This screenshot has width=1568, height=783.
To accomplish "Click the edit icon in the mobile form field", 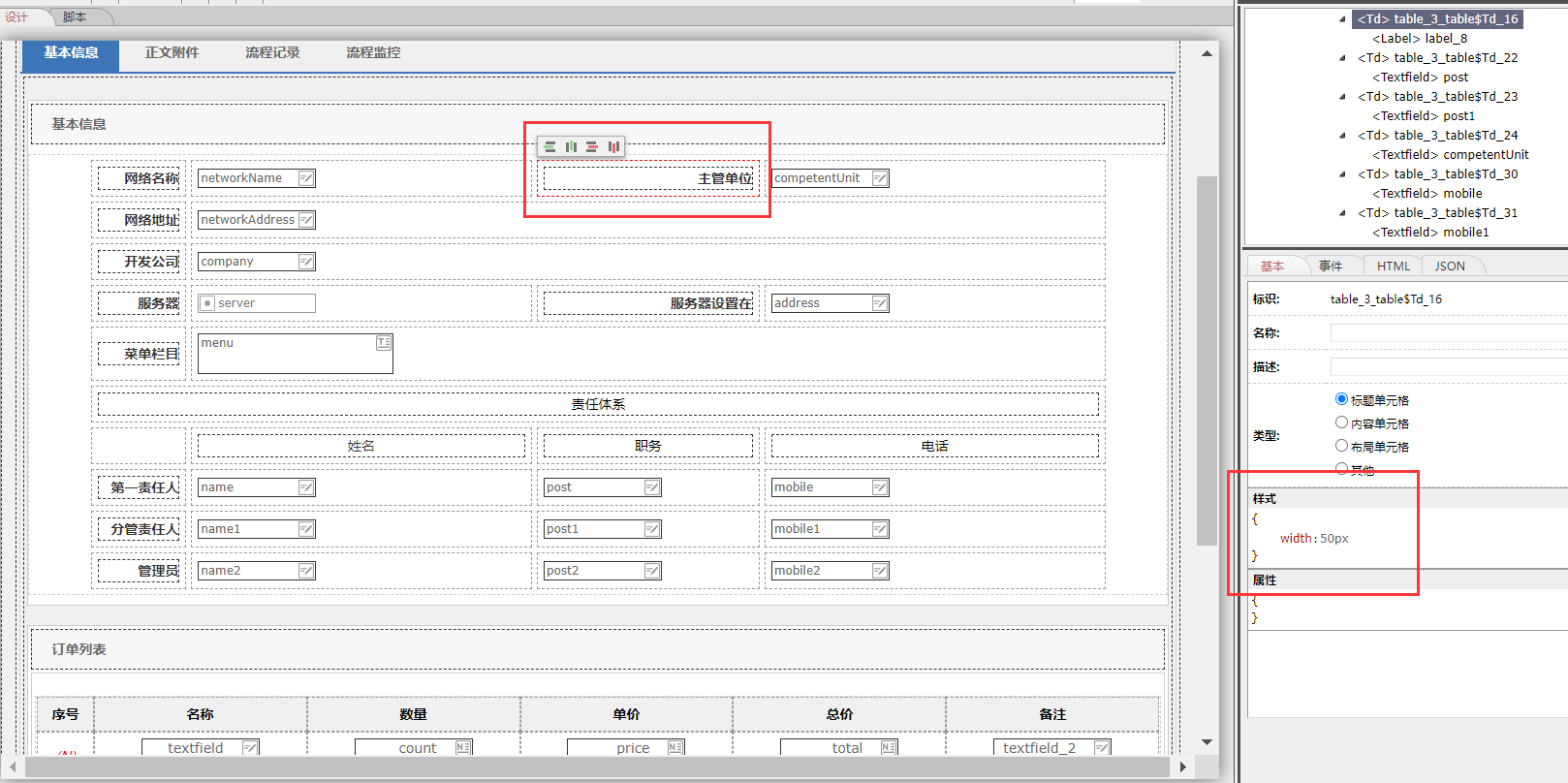I will 880,487.
